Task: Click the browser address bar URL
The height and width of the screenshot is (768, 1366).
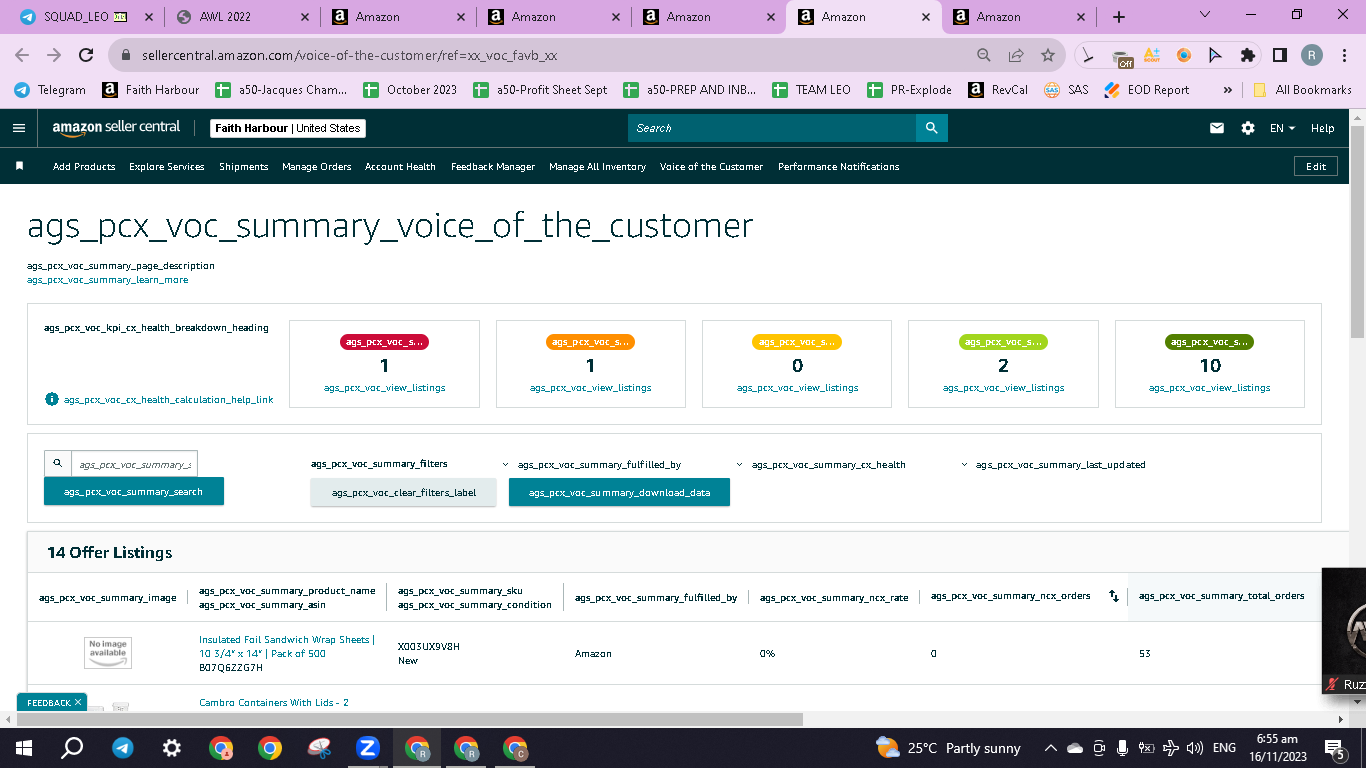Action: pos(349,56)
